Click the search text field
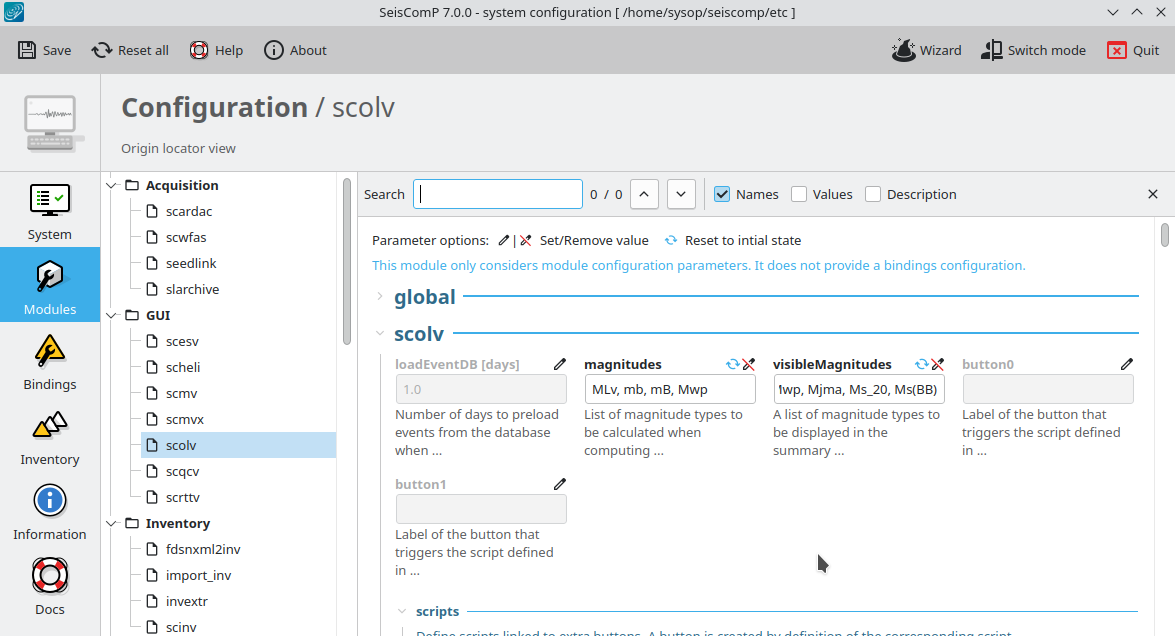Image resolution: width=1175 pixels, height=636 pixels. coord(498,194)
